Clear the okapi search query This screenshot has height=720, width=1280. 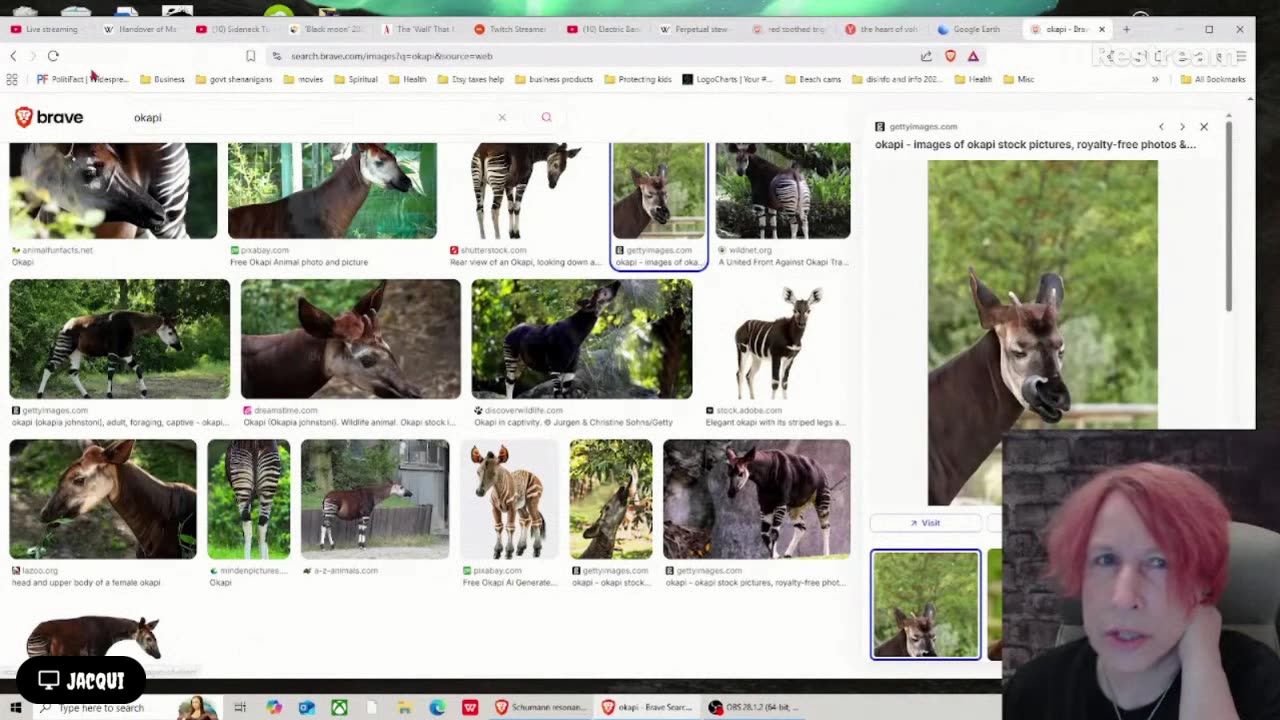coord(502,117)
